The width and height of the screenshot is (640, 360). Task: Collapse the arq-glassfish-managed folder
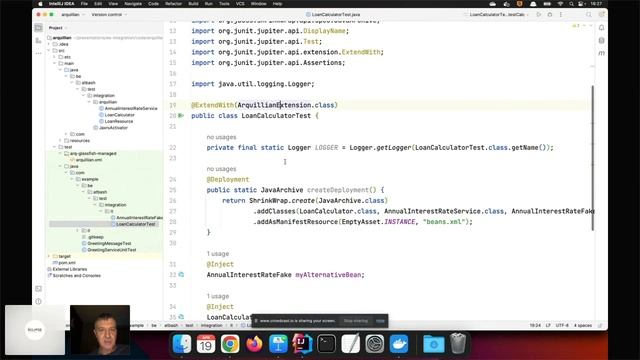click(x=61, y=153)
